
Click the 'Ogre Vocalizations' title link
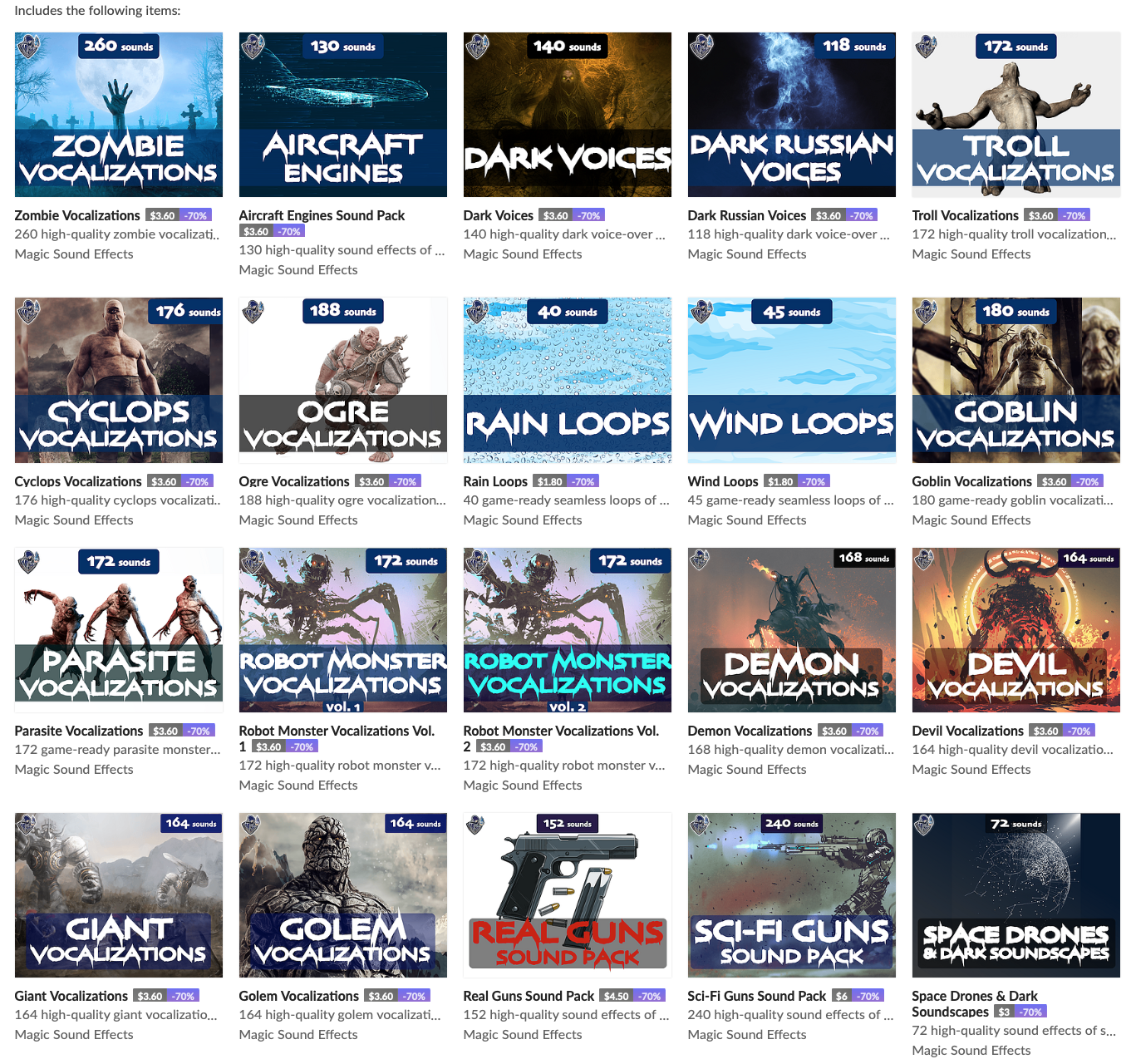294,481
